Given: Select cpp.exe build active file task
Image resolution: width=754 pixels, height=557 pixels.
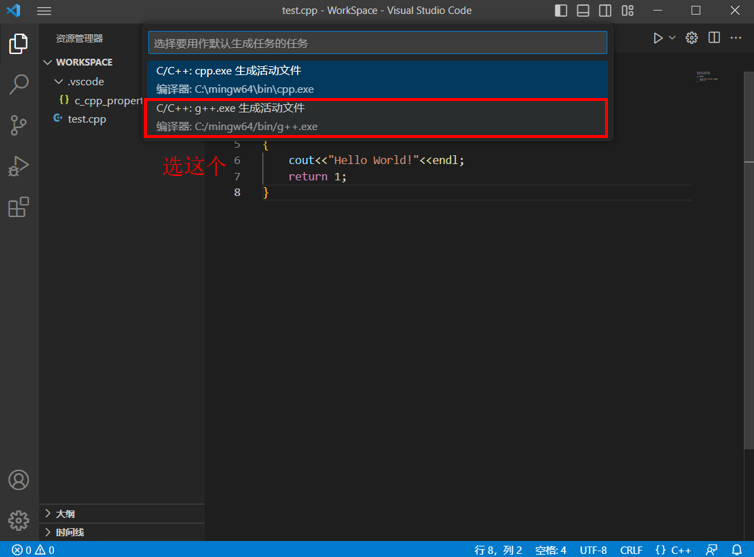Looking at the screenshot, I should (x=377, y=80).
